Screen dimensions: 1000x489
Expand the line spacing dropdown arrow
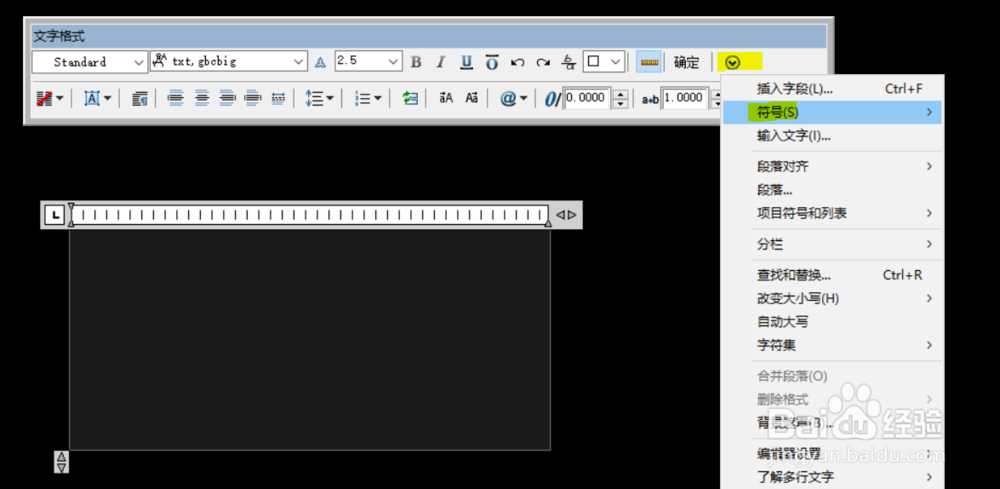(x=330, y=99)
